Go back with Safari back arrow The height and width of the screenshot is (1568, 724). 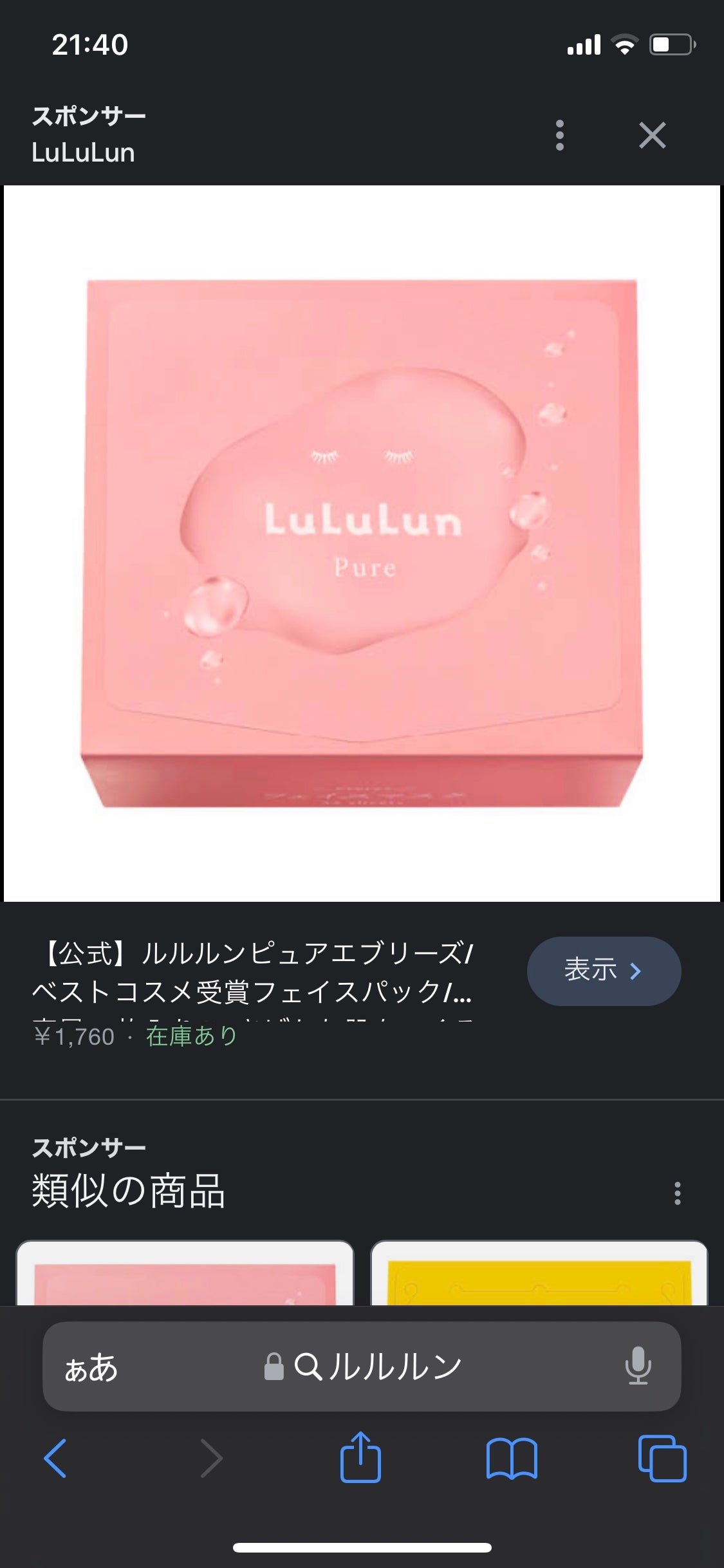pos(55,1458)
